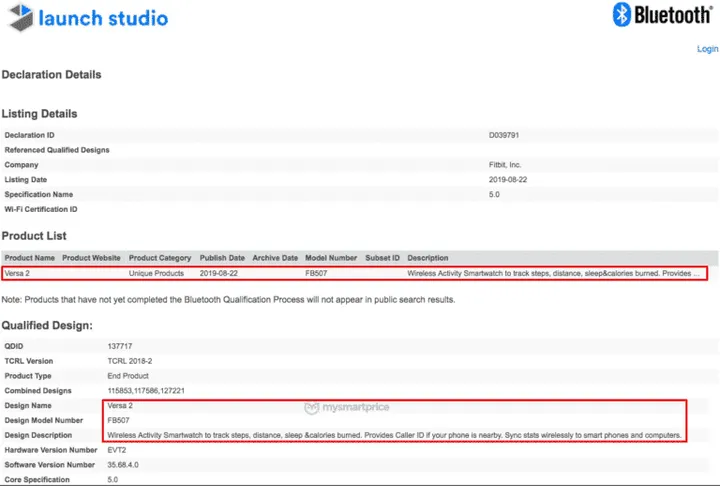The height and width of the screenshot is (486, 720).
Task: Click the Description column header
Action: coord(428,258)
